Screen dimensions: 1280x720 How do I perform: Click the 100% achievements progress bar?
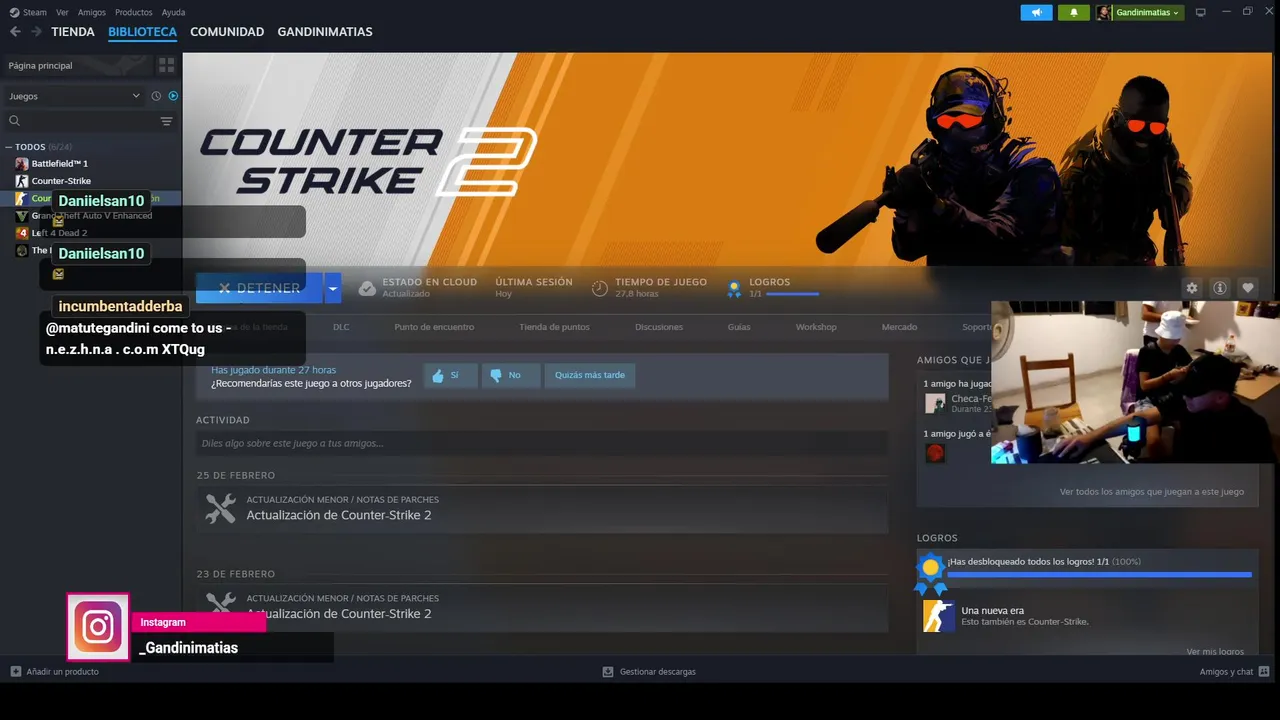[1099, 575]
